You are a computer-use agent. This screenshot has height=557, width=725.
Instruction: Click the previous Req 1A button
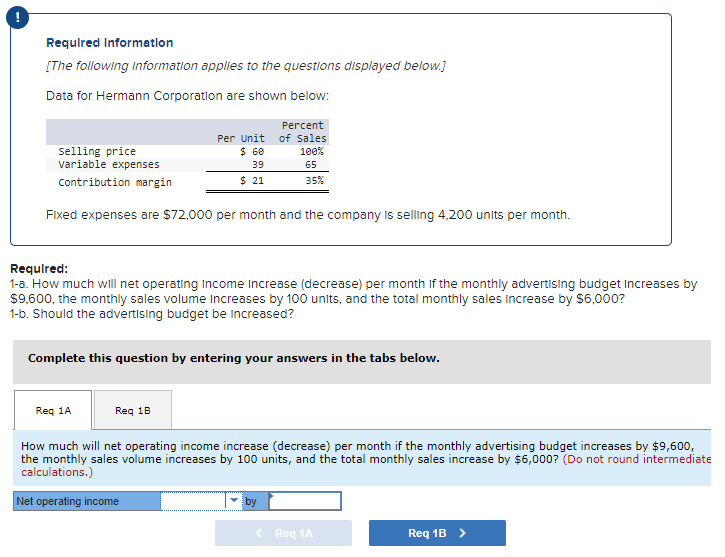point(283,533)
